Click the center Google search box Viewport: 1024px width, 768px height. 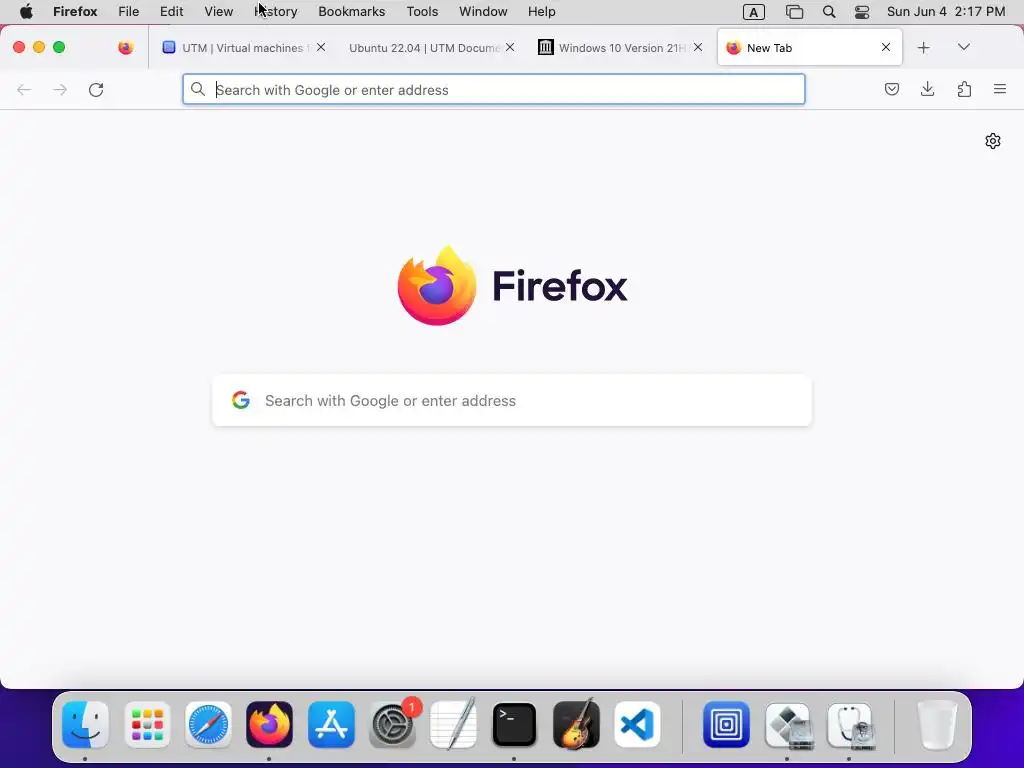click(x=512, y=400)
